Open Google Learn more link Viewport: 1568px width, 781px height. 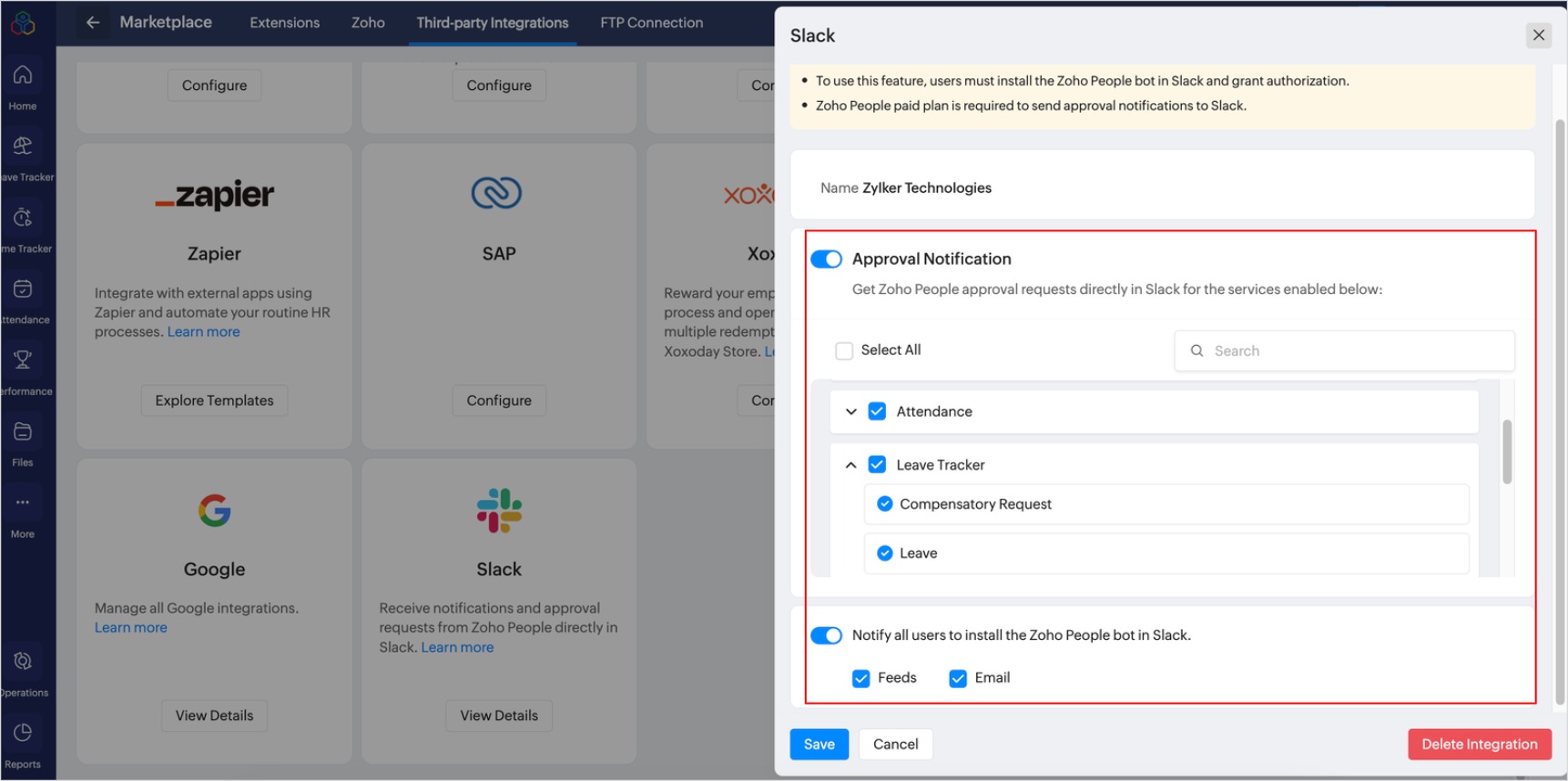coord(131,628)
